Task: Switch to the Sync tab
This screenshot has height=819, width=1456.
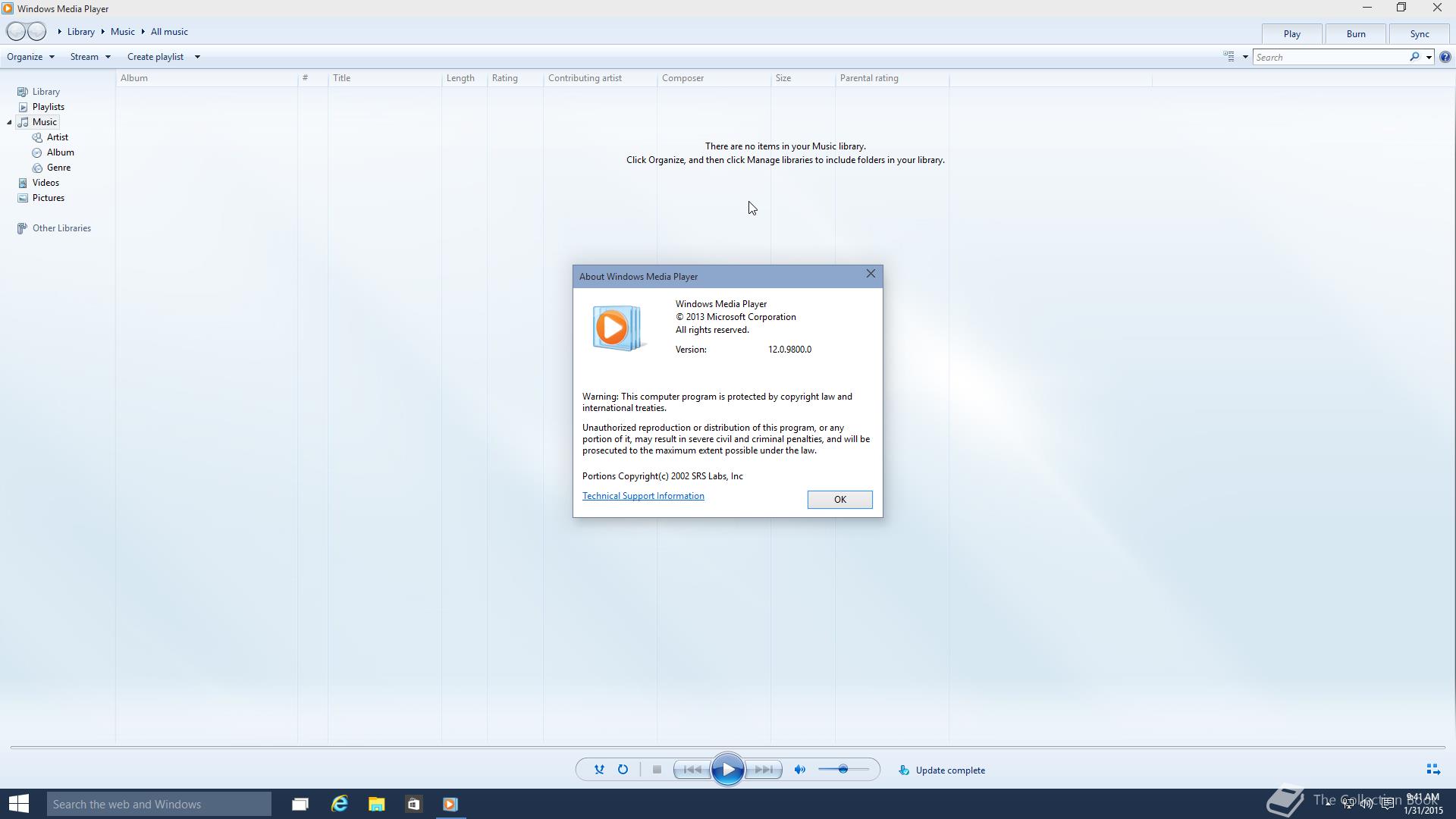Action: [1419, 34]
